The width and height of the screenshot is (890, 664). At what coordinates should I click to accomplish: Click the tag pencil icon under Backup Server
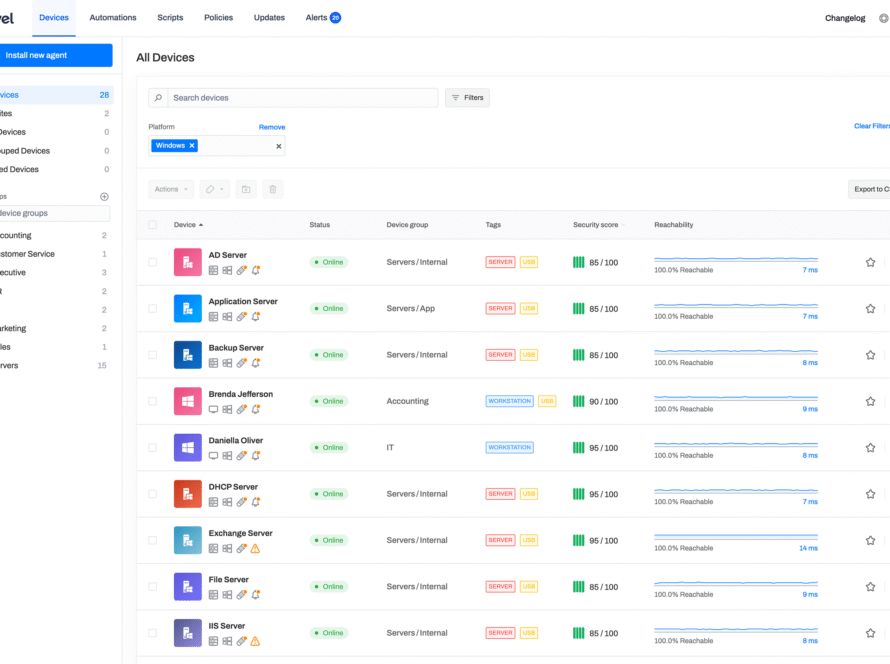[241, 363]
